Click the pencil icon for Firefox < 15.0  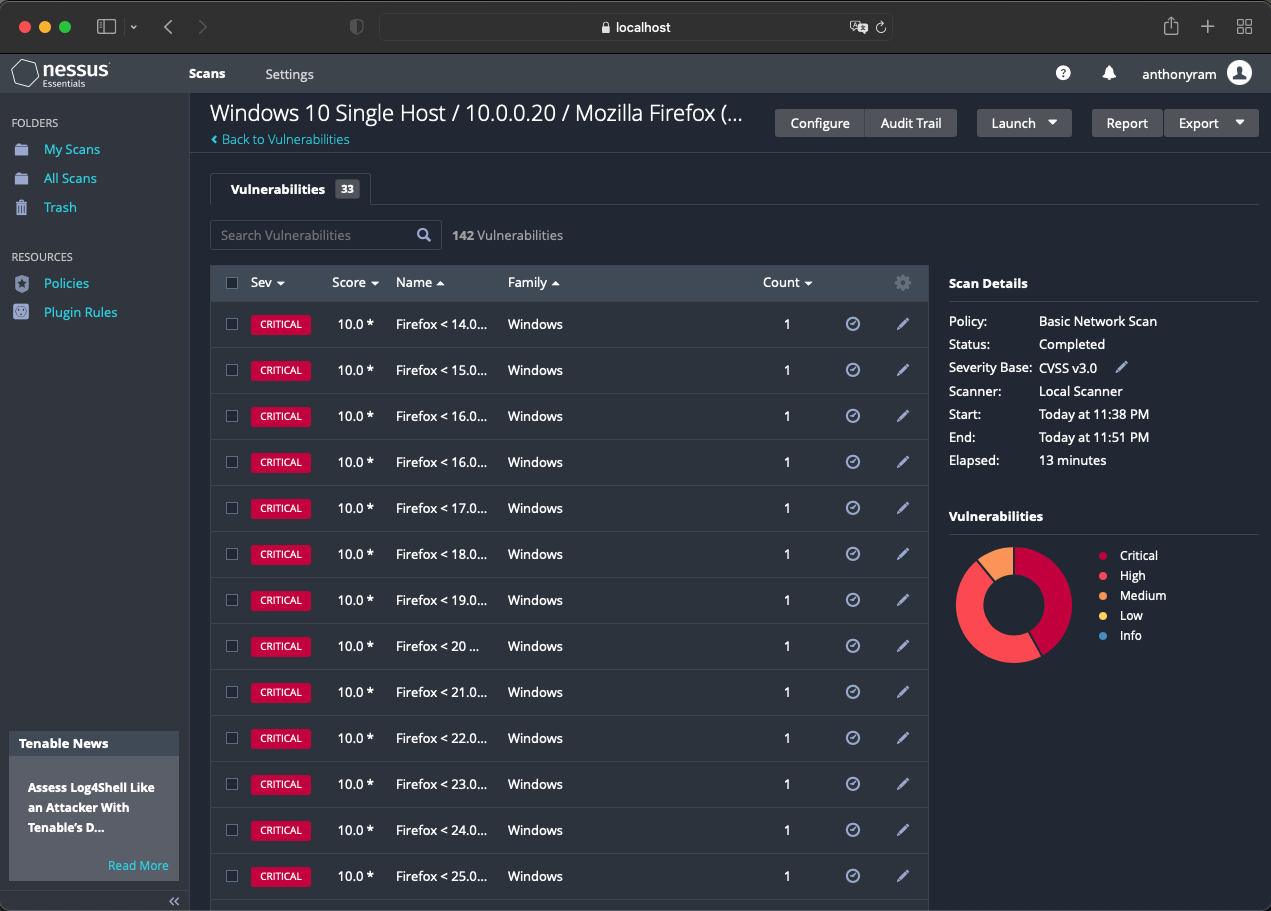click(x=903, y=370)
